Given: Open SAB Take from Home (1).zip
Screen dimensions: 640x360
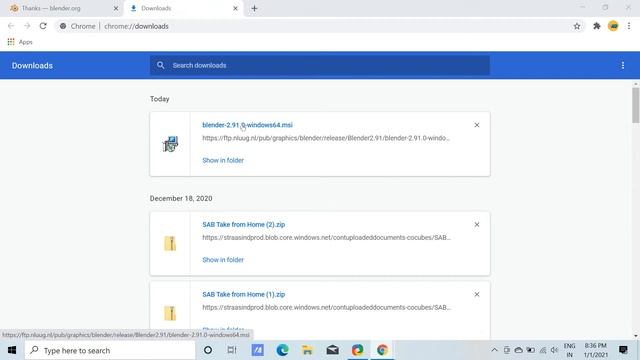Looking at the screenshot, I should pyautogui.click(x=244, y=294).
